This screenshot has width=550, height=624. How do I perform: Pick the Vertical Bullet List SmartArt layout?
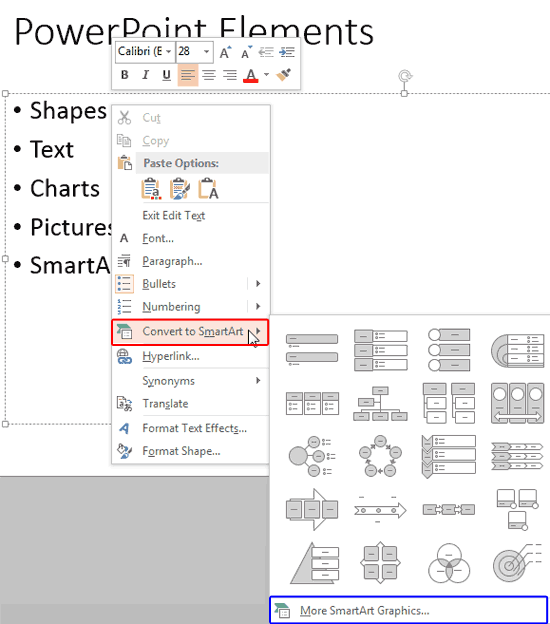[x=312, y=350]
